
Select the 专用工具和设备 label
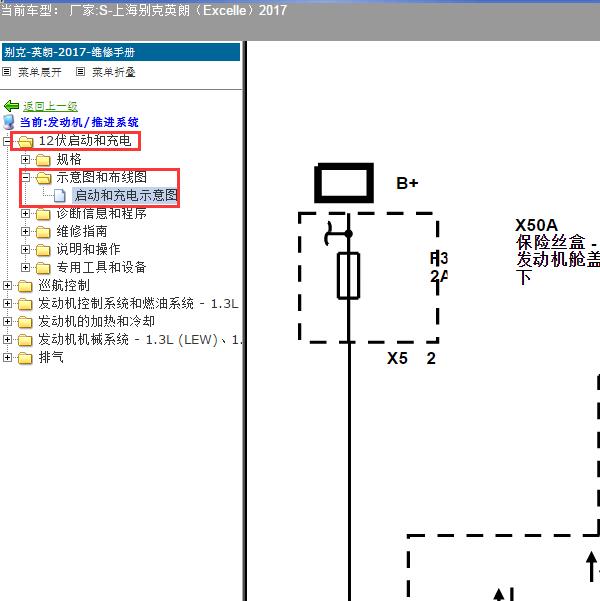[101, 268]
